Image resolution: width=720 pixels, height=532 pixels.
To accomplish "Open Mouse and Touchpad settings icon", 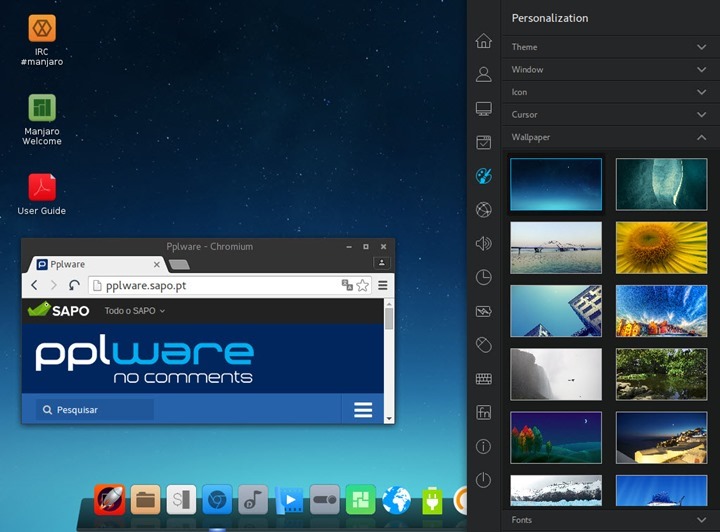I will (484, 345).
